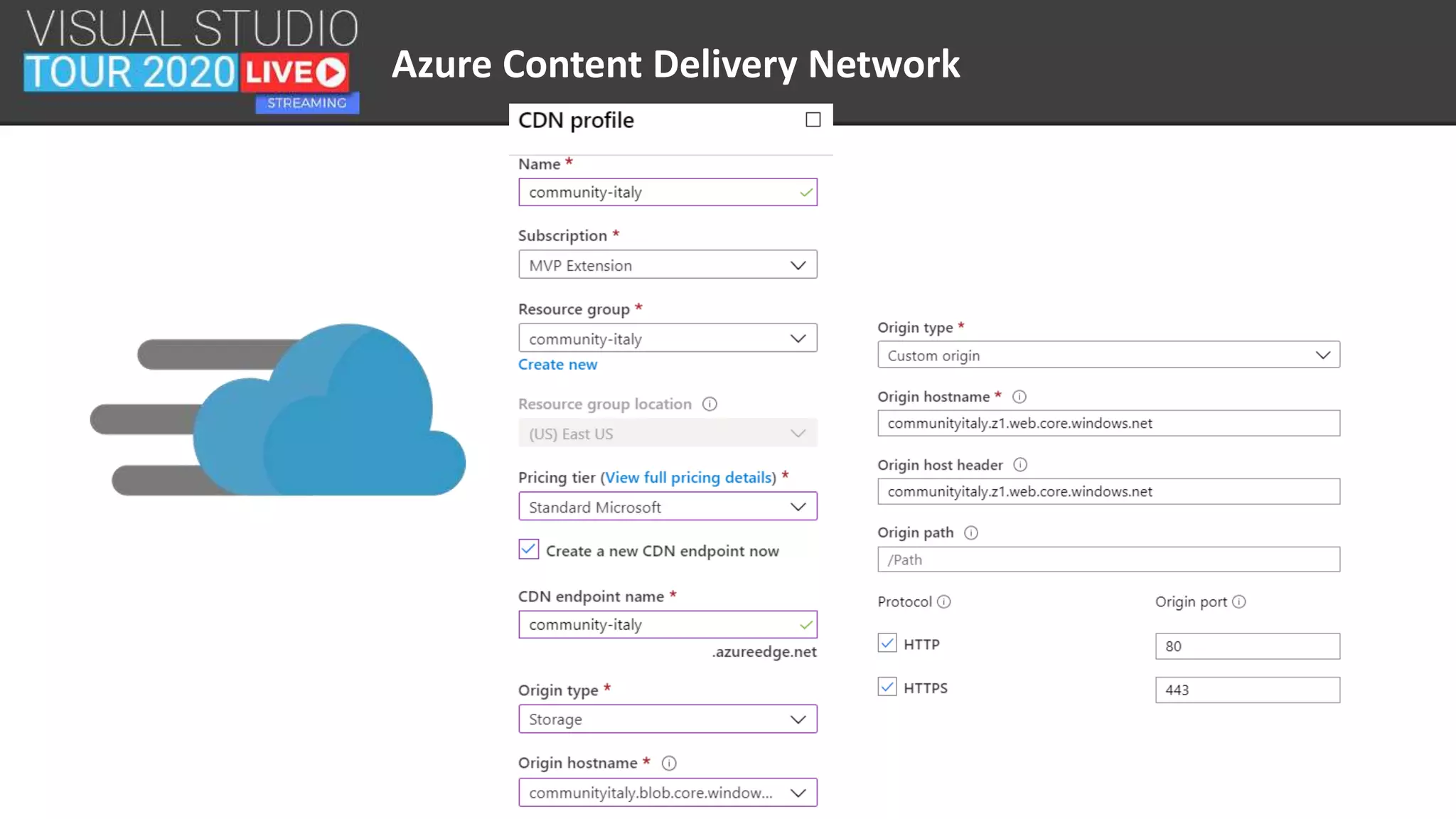
Task: Click the HTTP origin port 80 field
Action: pyautogui.click(x=1247, y=646)
